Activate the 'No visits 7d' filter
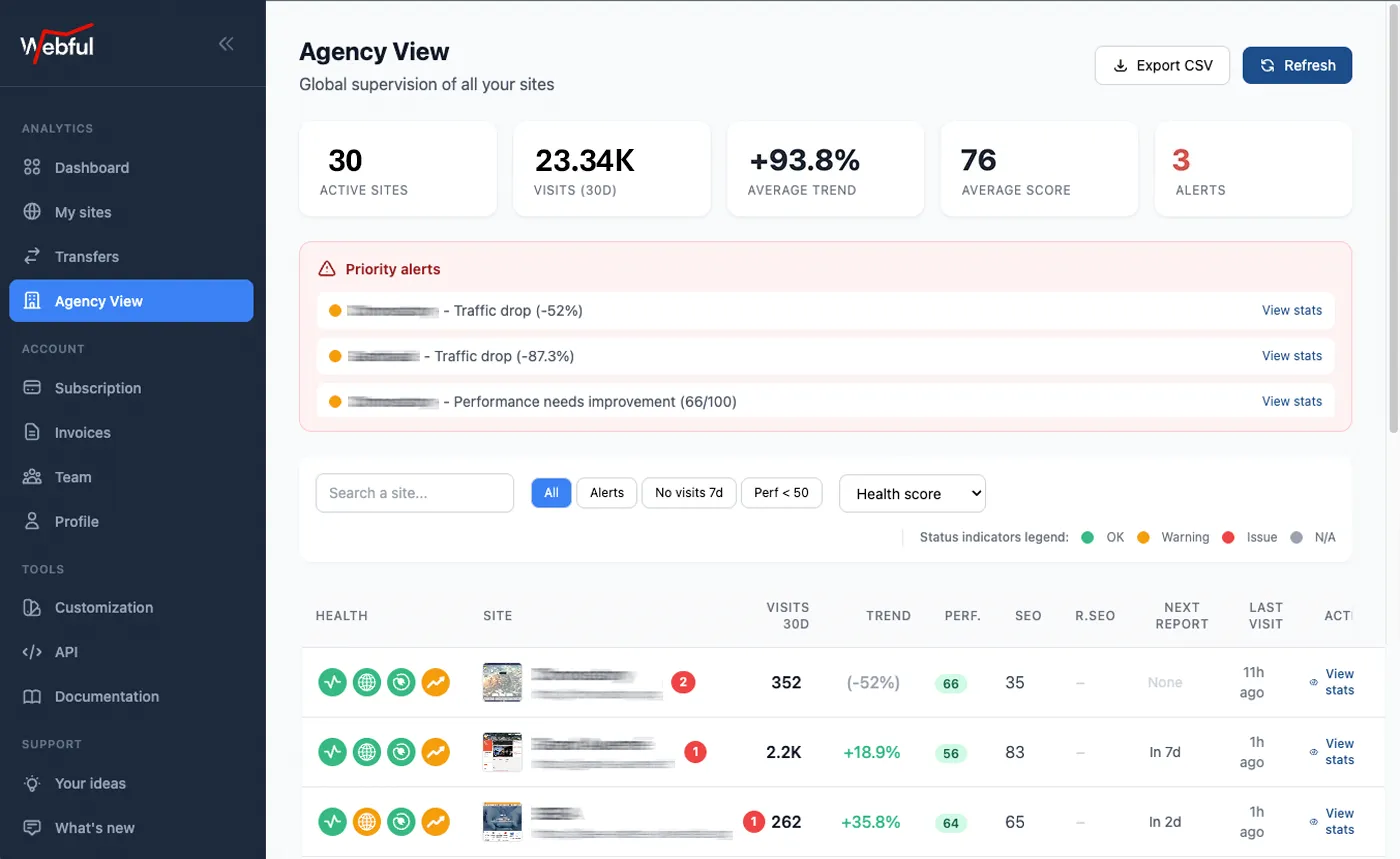 [x=688, y=492]
